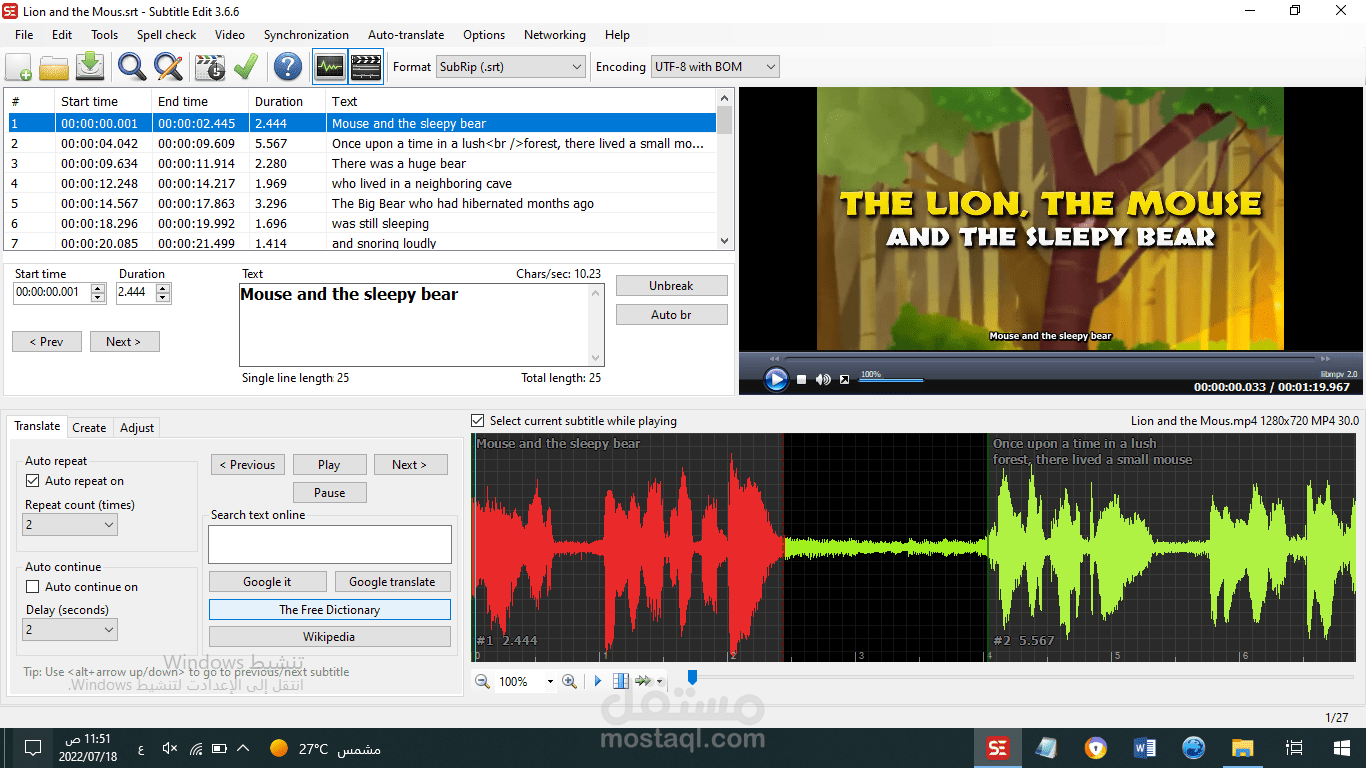Click the Text column header
Screen dimensions: 1366x768
pos(521,101)
